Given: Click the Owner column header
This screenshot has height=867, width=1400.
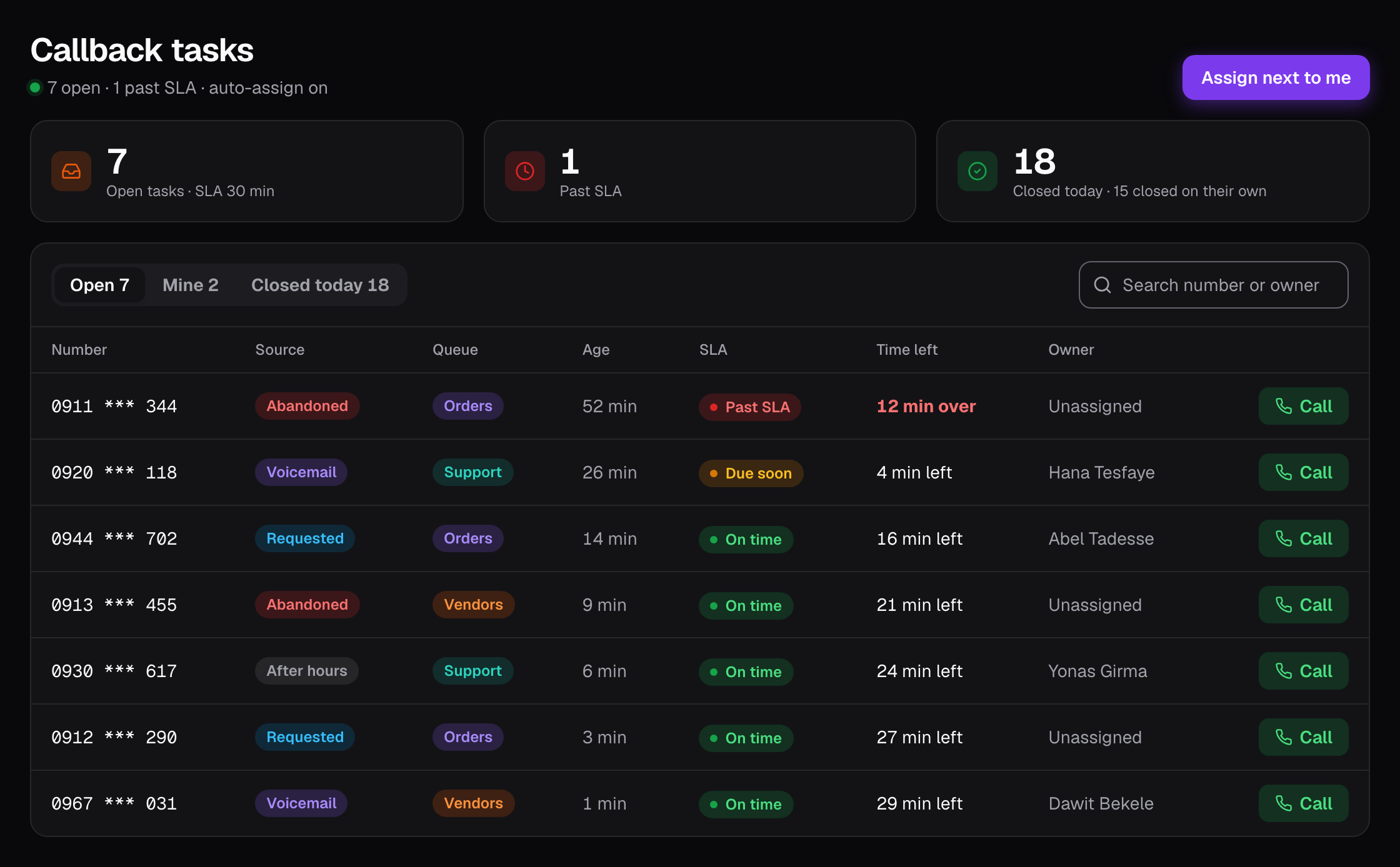Looking at the screenshot, I should click(1071, 350).
